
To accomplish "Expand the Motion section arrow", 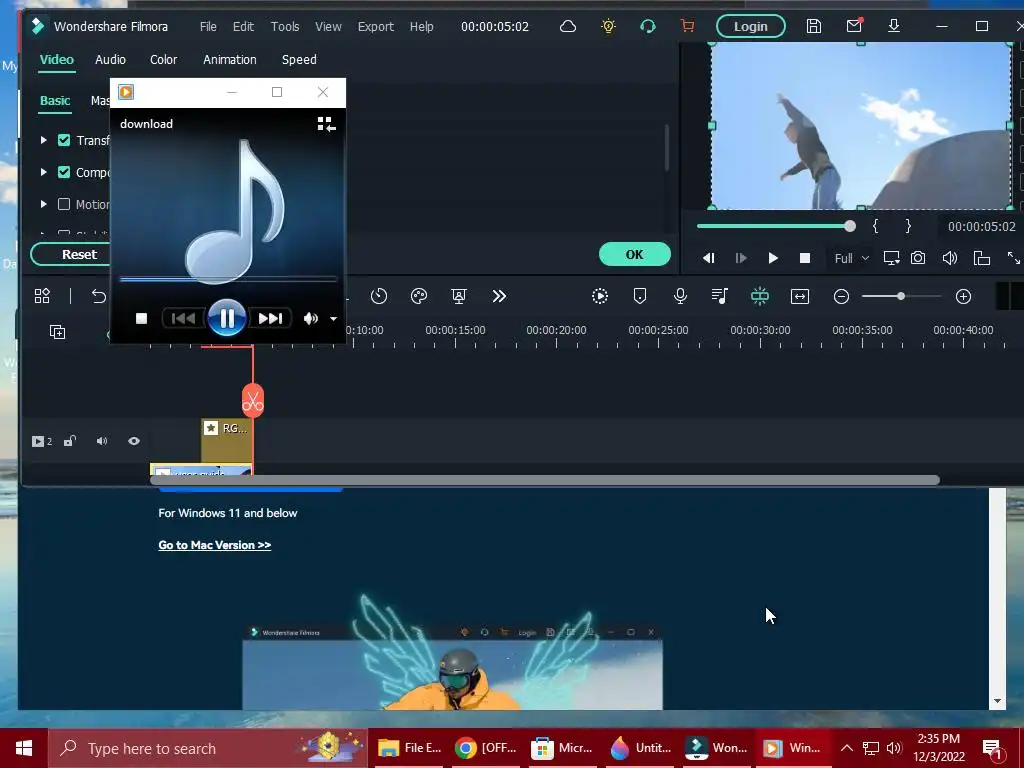I will (43, 204).
